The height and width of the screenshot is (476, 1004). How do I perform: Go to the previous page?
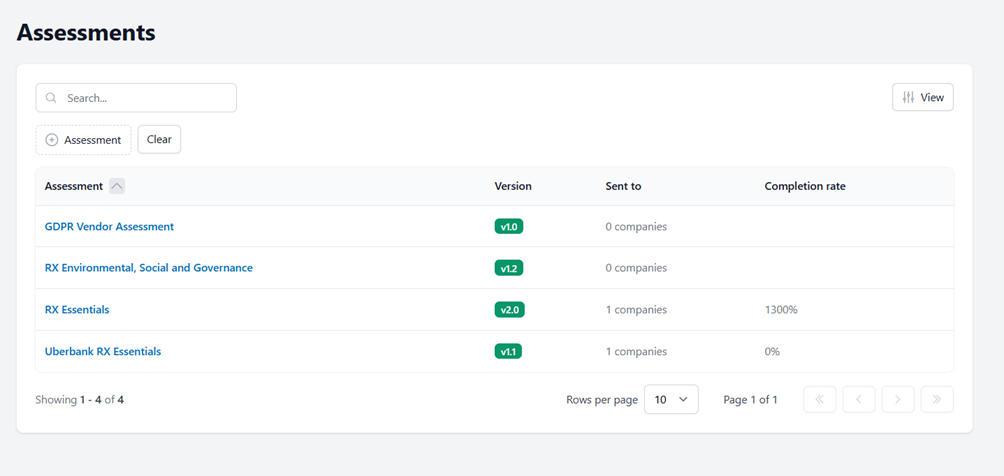click(x=858, y=399)
